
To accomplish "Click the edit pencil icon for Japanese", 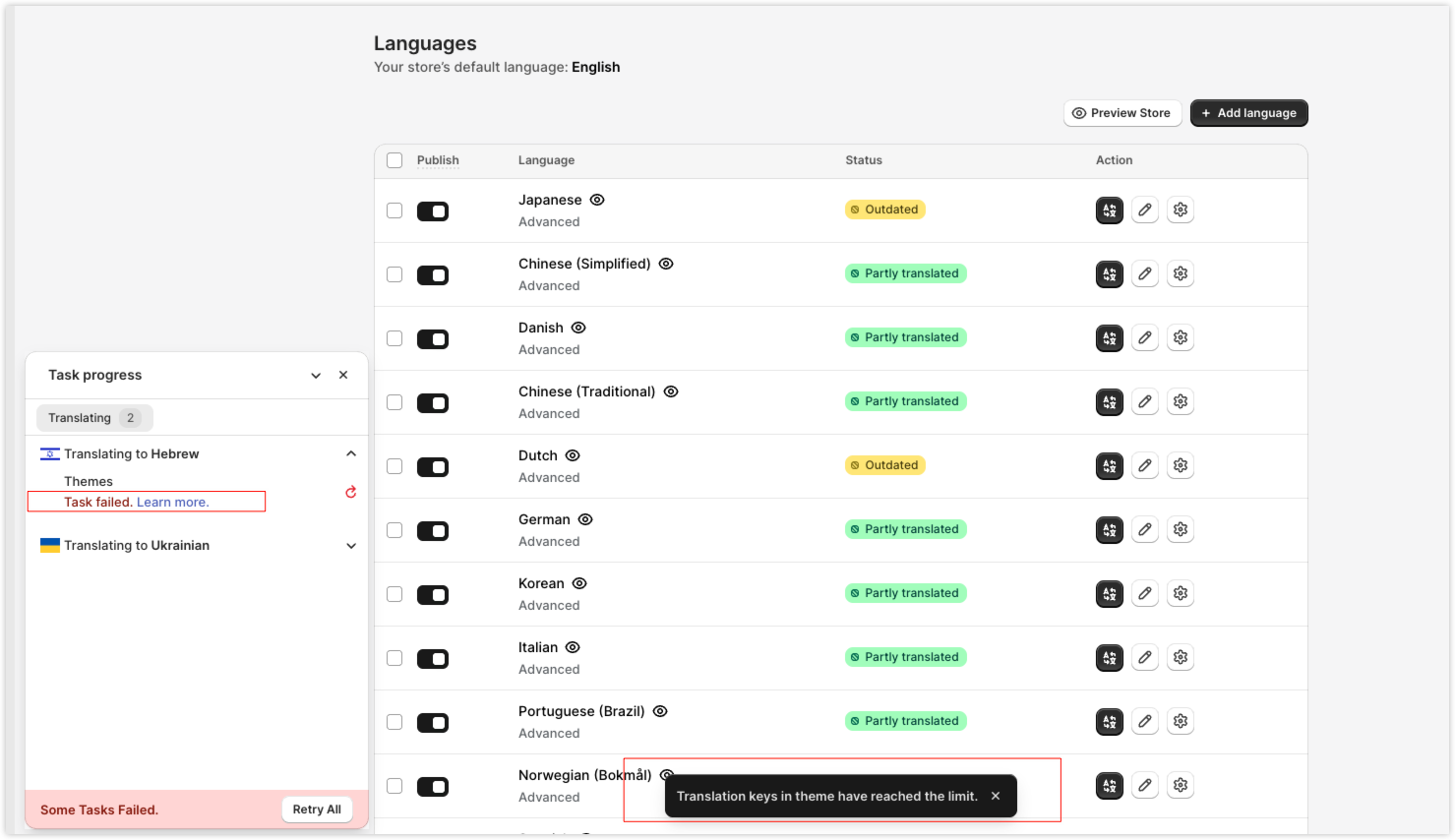I will point(1145,210).
